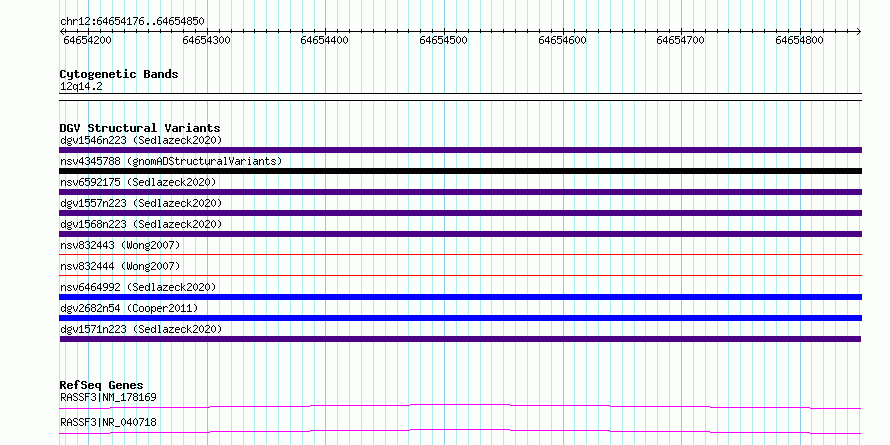Click ruler position 64654500
The width and height of the screenshot is (890, 445).
[443, 40]
